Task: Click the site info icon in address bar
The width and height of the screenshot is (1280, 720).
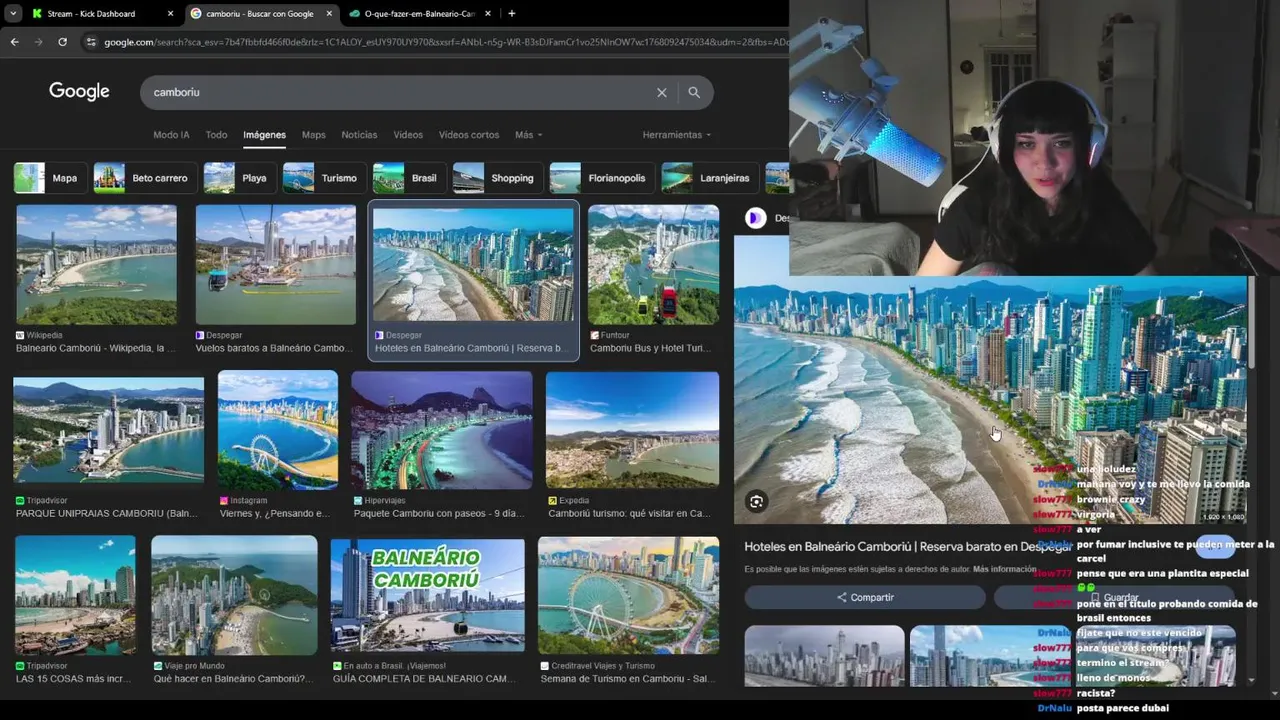Action: tap(91, 42)
